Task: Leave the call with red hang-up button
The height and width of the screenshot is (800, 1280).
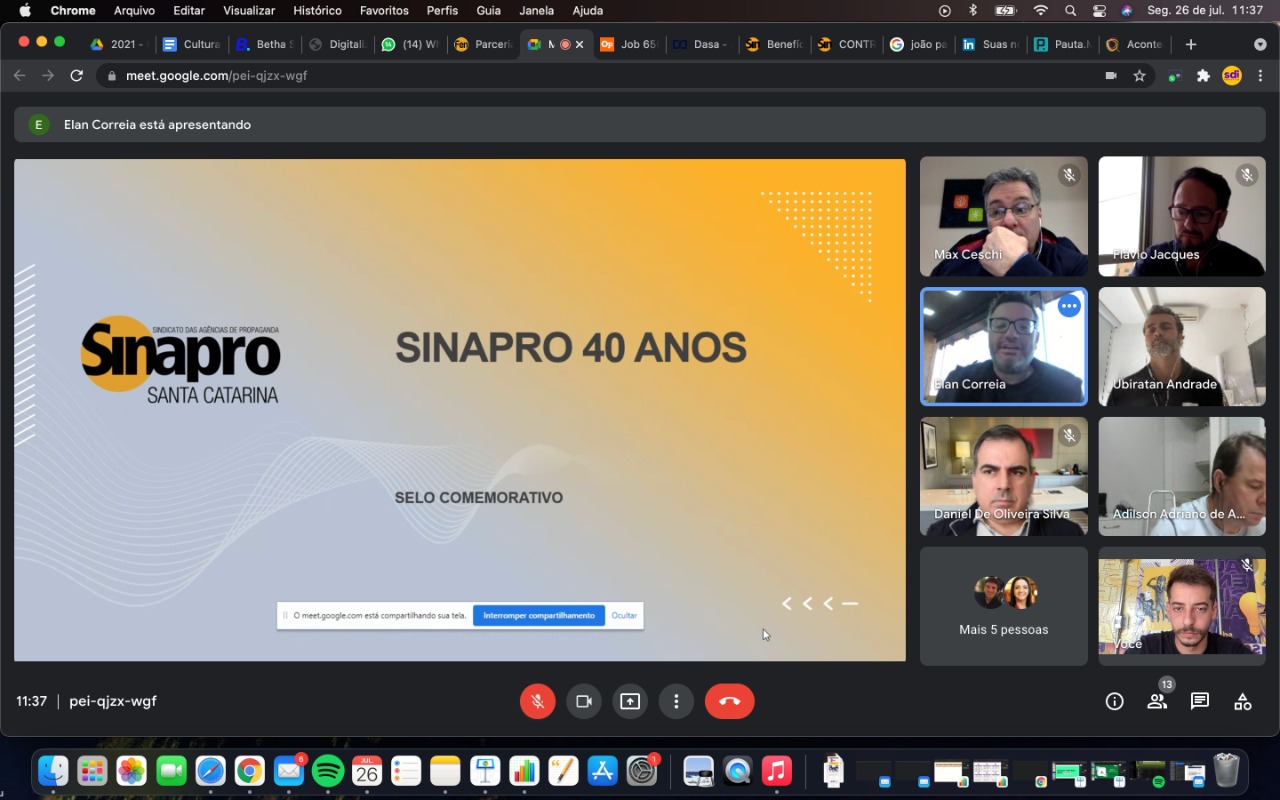Action: tap(730, 701)
